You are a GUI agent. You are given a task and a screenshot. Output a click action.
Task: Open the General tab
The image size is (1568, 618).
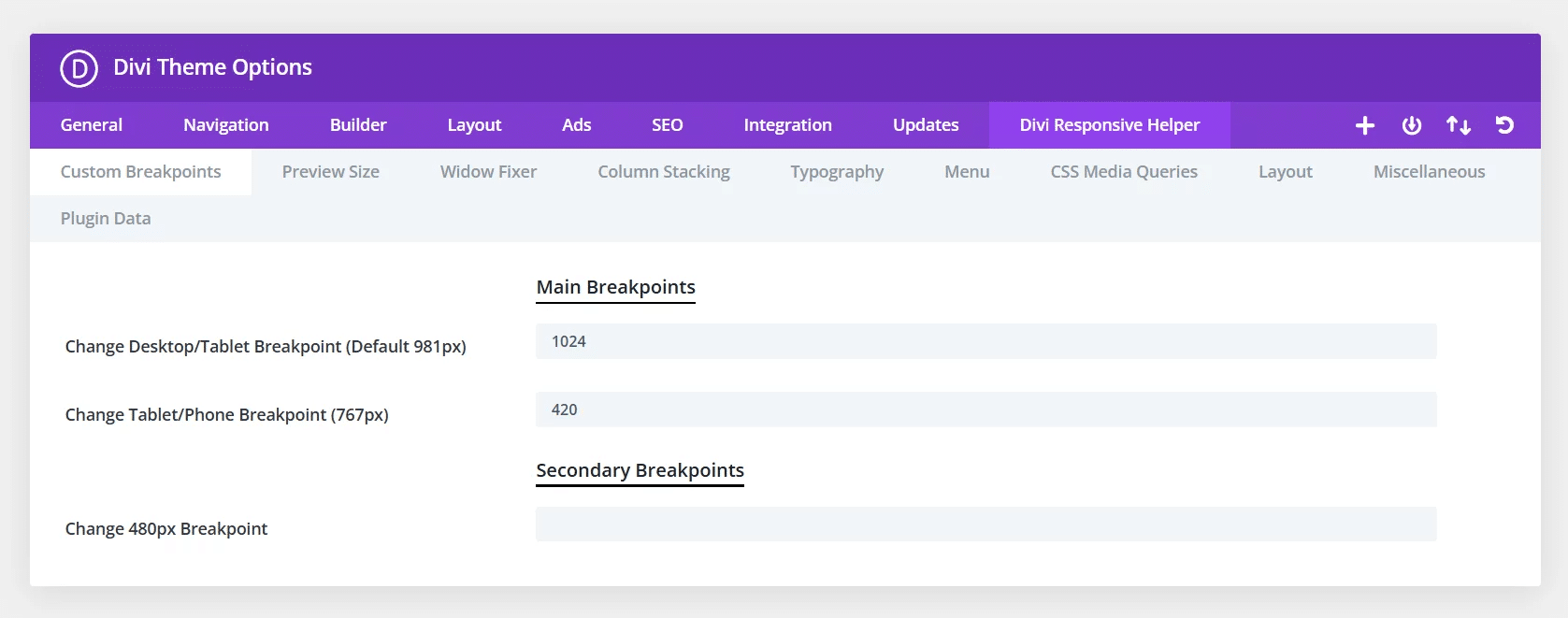(x=92, y=125)
